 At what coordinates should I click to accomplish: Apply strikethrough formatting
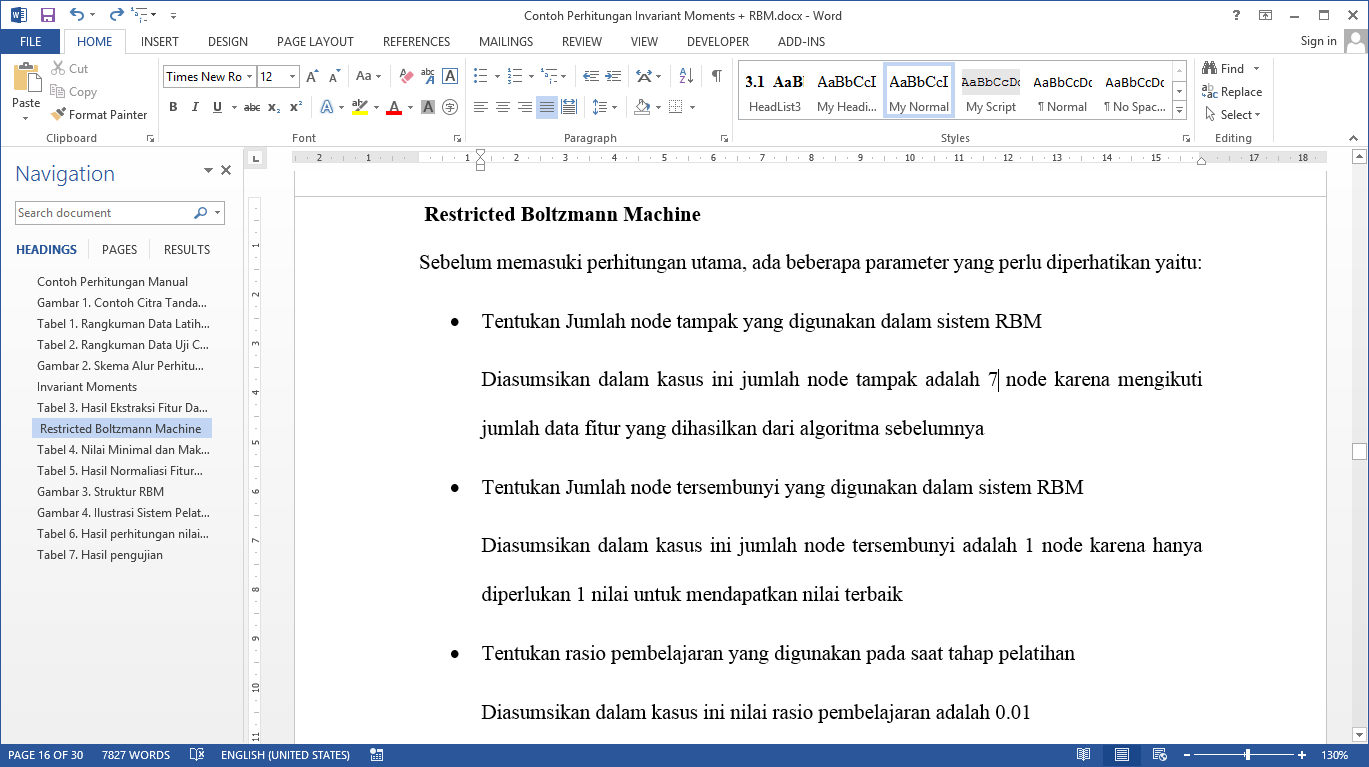pyautogui.click(x=252, y=107)
